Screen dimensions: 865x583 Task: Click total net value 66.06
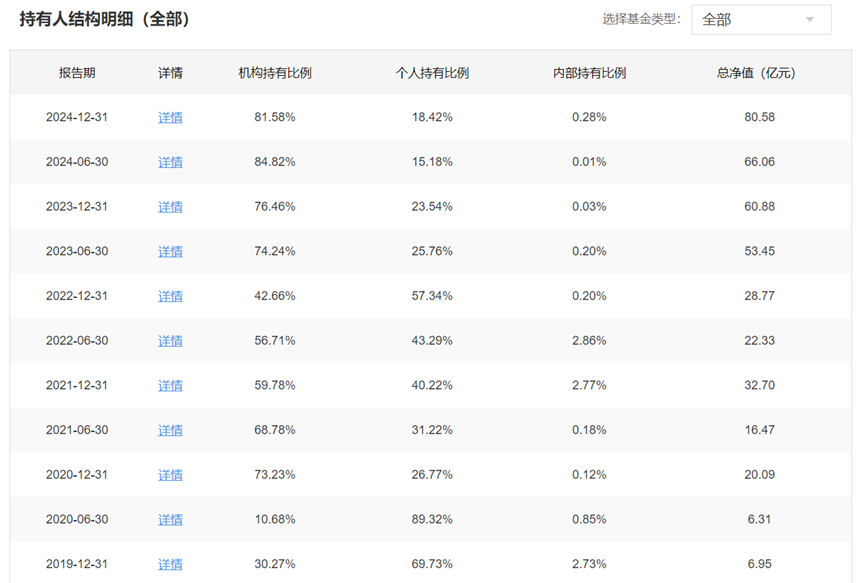[x=760, y=162]
